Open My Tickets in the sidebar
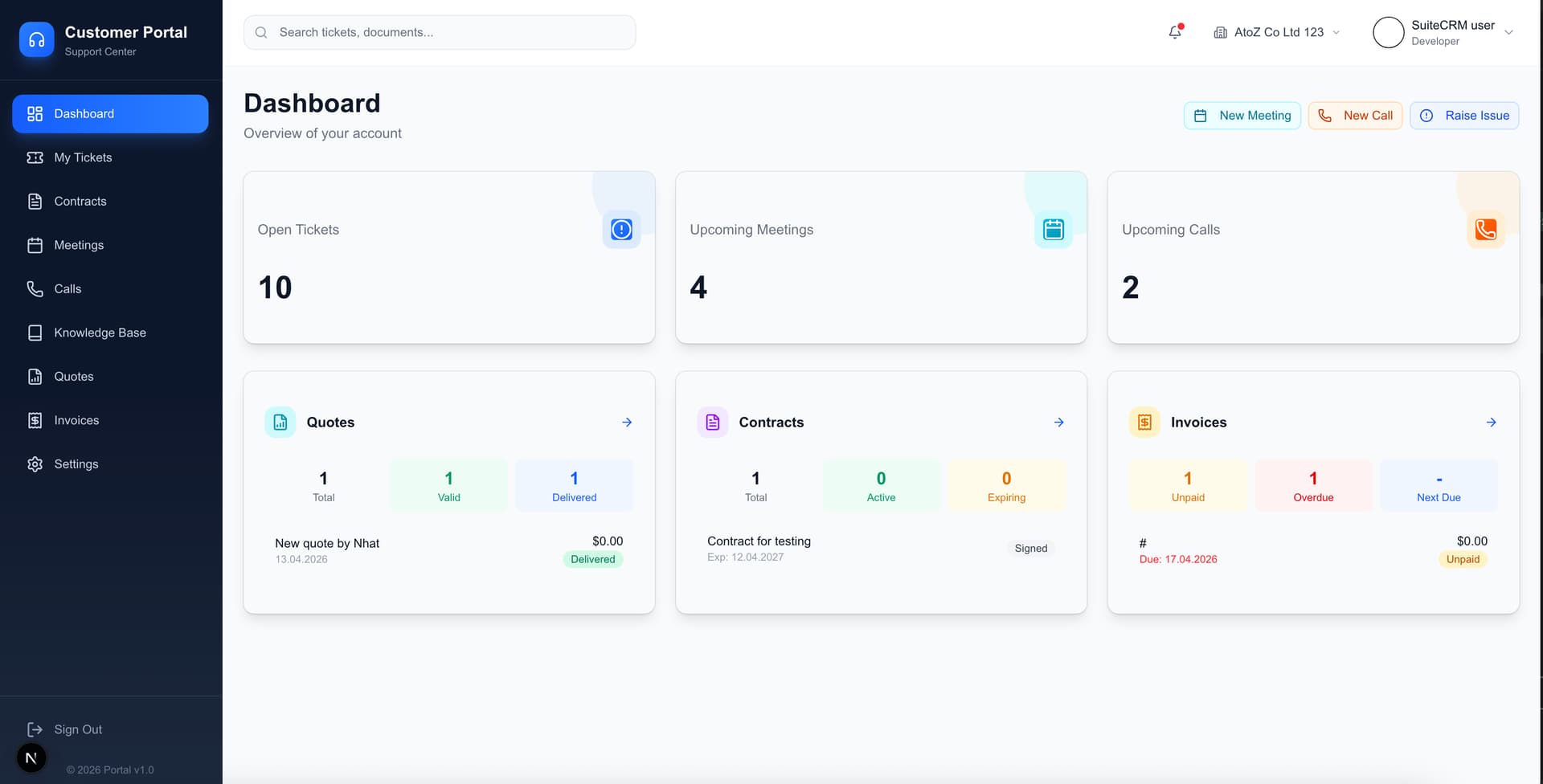The image size is (1543, 784). 83,157
